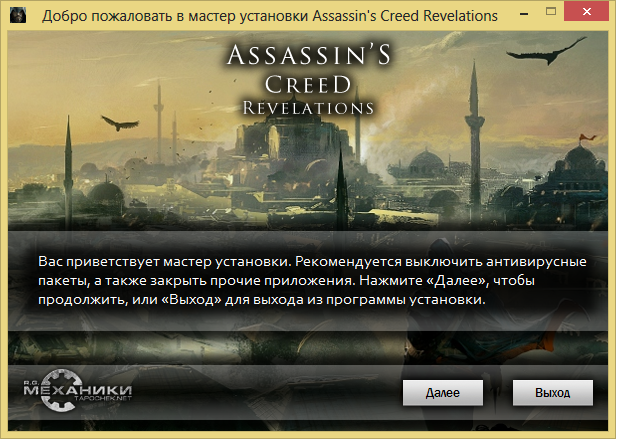The height and width of the screenshot is (440, 617).
Task: Click the eagle flying in the top-right sky
Action: 546,51
